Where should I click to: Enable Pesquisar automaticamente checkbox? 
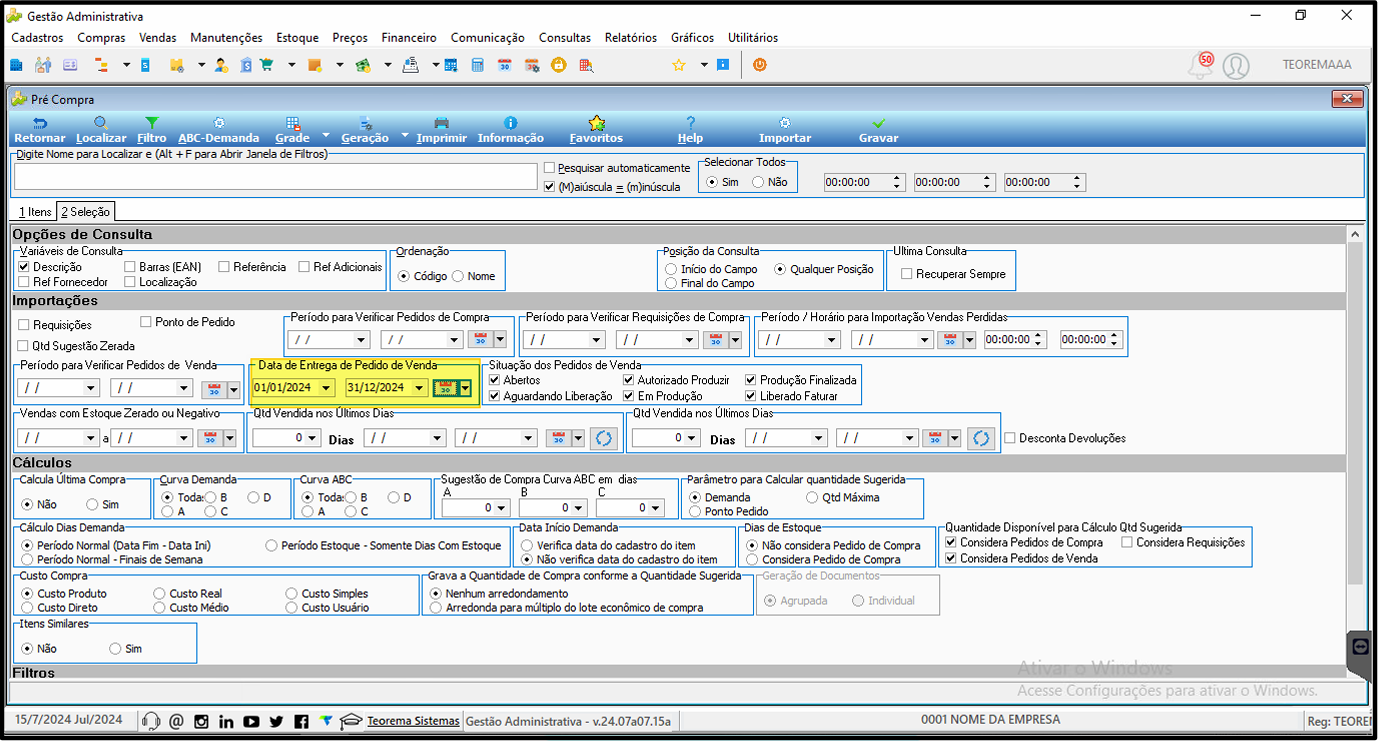click(549, 168)
